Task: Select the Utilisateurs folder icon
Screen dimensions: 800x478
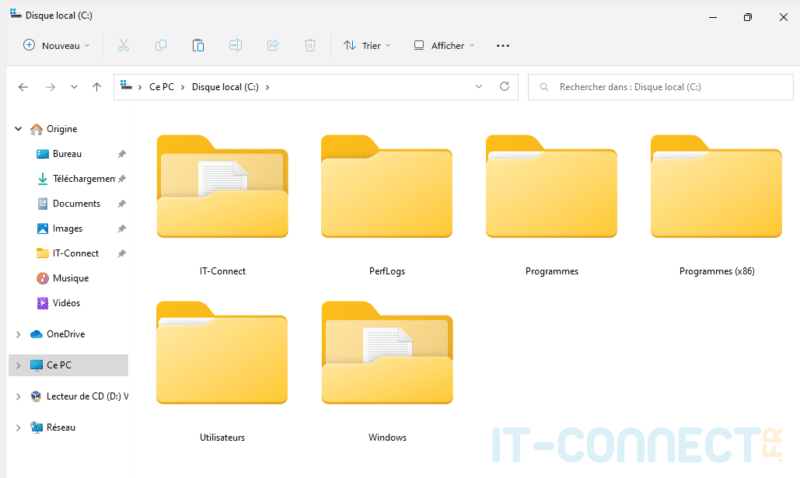Action: click(222, 353)
